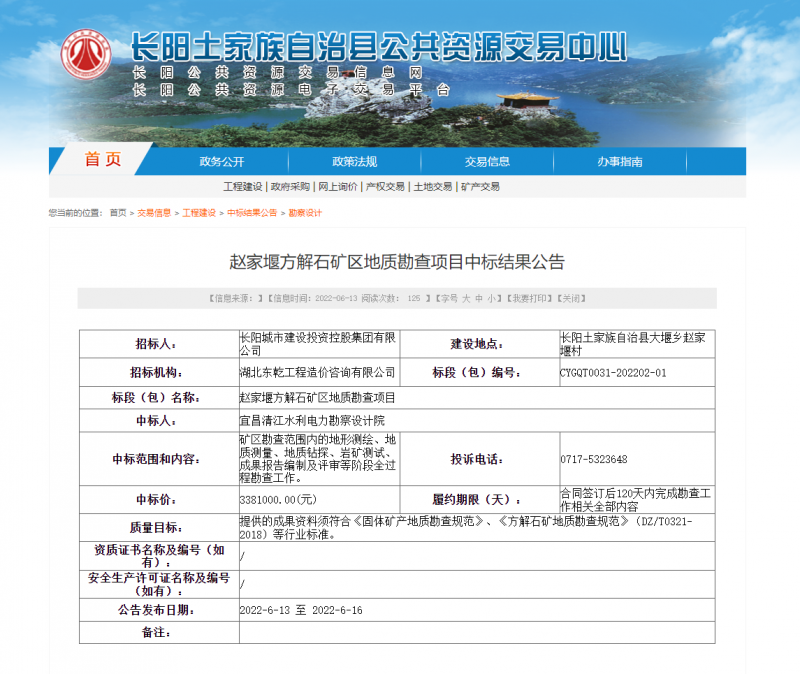Select 赵家堰方解石矿区地质勘查项目 package name cell
The image size is (800, 674).
click(x=477, y=397)
